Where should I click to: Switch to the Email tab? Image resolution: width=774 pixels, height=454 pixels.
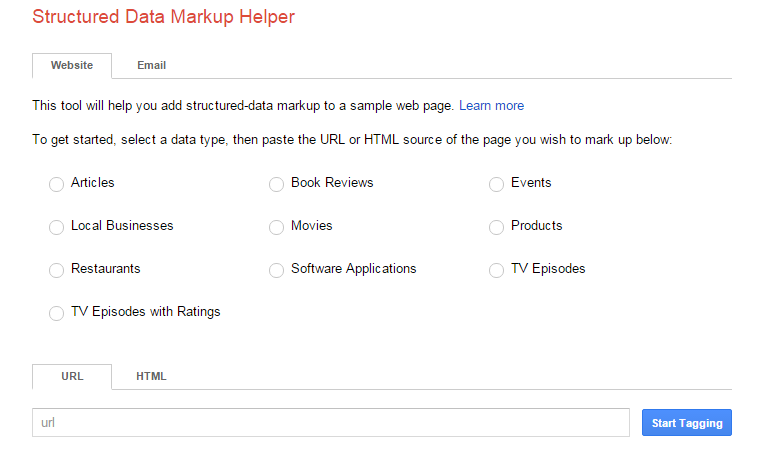click(152, 65)
